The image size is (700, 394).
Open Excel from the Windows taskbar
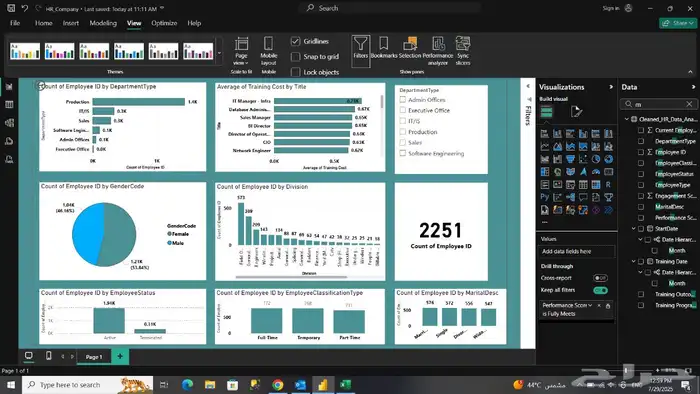(x=345, y=384)
